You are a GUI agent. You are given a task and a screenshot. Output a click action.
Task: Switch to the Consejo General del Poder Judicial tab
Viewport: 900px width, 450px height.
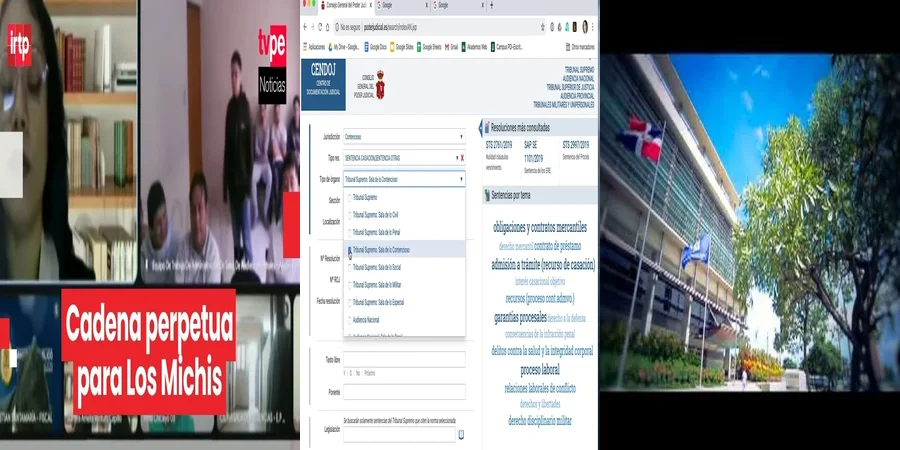(347, 5)
